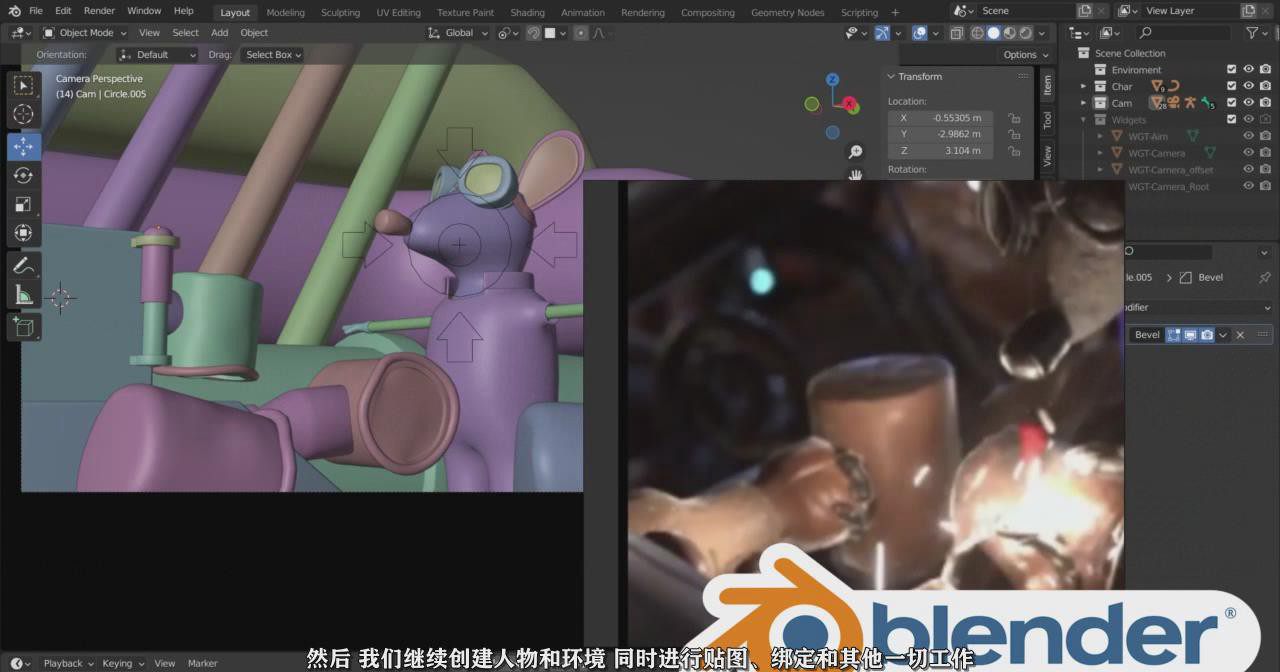Activate the Transform tool

pos(23,233)
